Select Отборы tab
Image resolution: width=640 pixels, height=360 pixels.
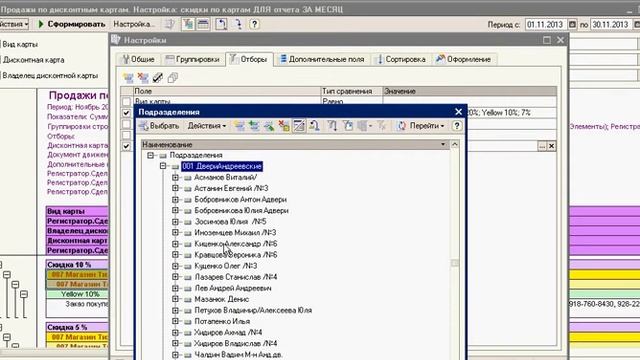[x=249, y=60]
